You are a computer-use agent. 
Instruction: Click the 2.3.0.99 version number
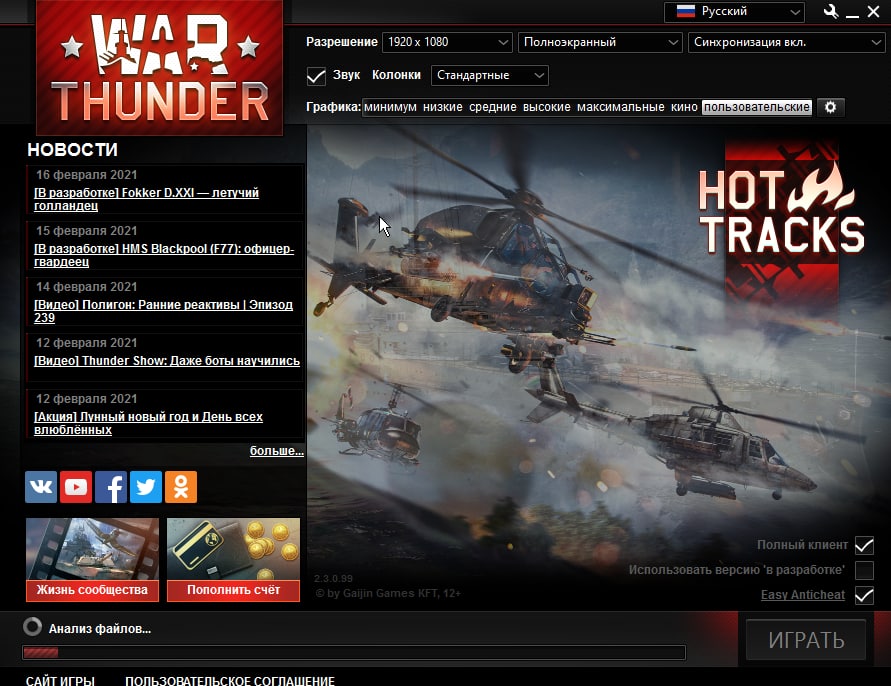334,579
